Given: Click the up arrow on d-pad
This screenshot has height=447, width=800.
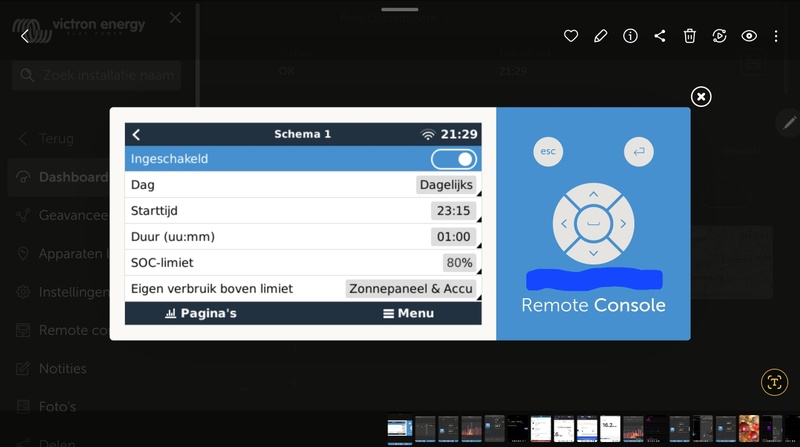Looking at the screenshot, I should coord(593,194).
